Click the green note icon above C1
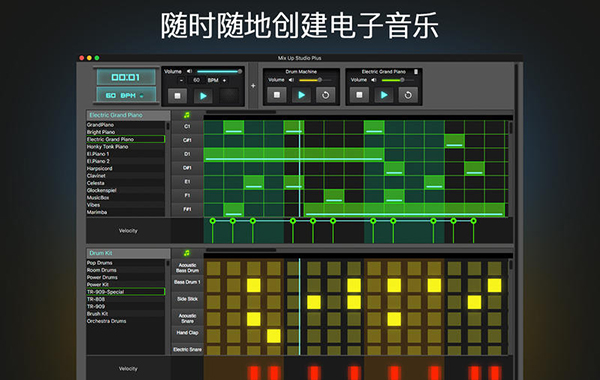The width and height of the screenshot is (600, 380). (x=187, y=115)
